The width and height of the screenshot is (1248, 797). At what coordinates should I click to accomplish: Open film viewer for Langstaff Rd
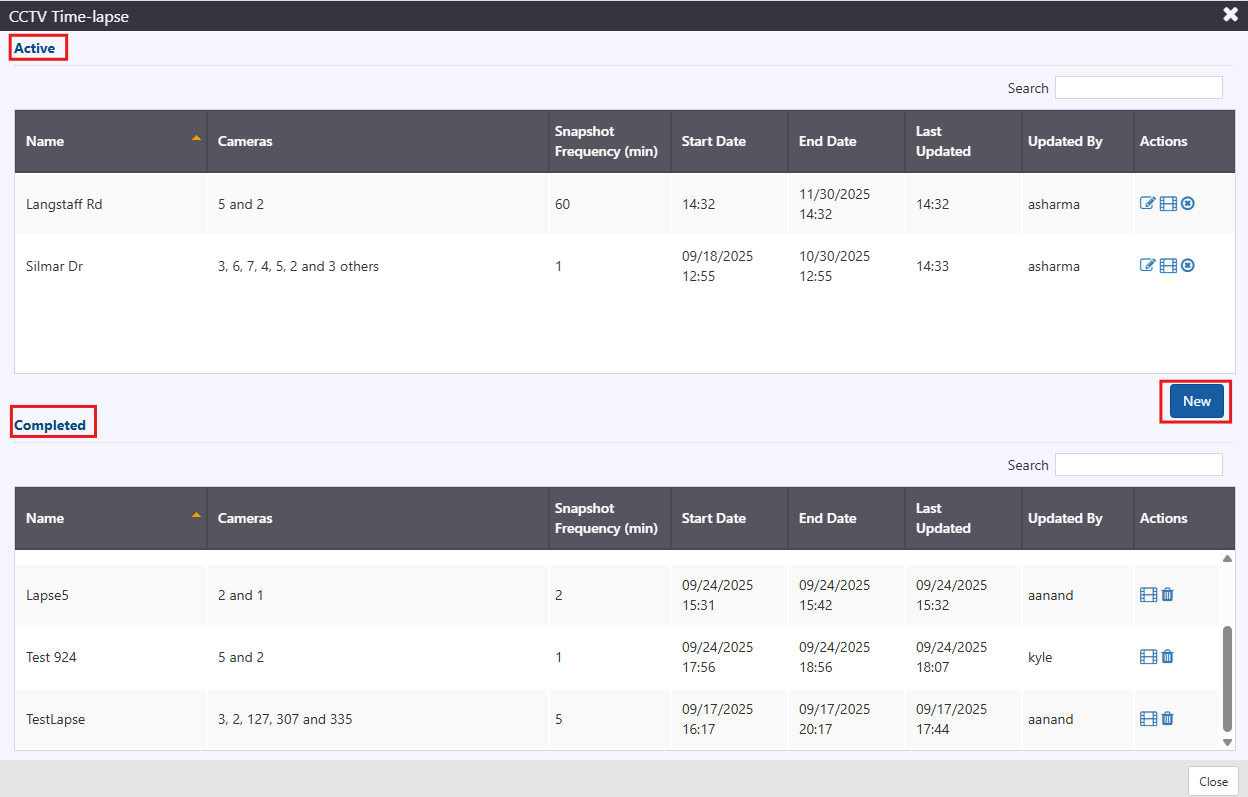1168,204
